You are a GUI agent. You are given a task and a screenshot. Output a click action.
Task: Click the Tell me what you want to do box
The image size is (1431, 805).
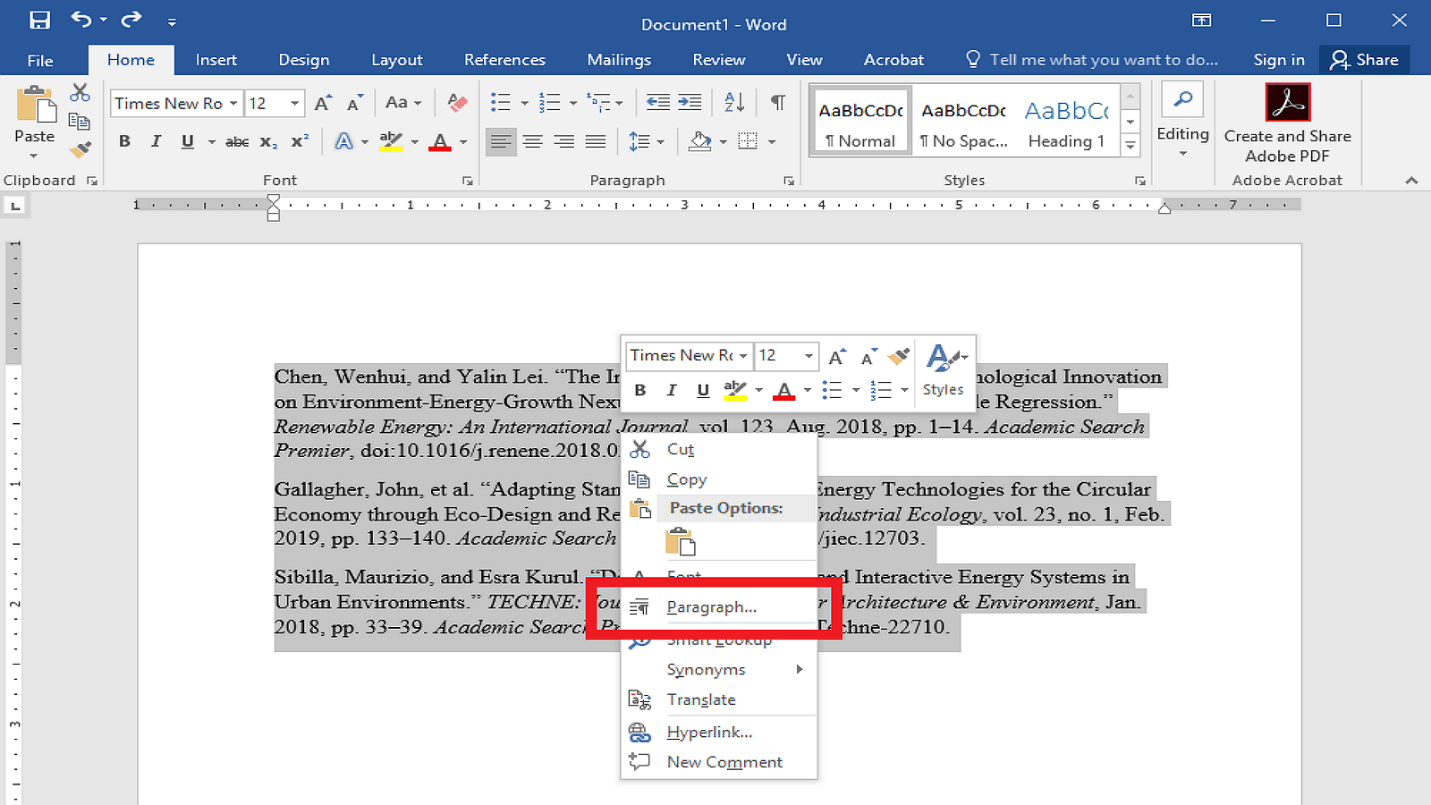click(1092, 60)
